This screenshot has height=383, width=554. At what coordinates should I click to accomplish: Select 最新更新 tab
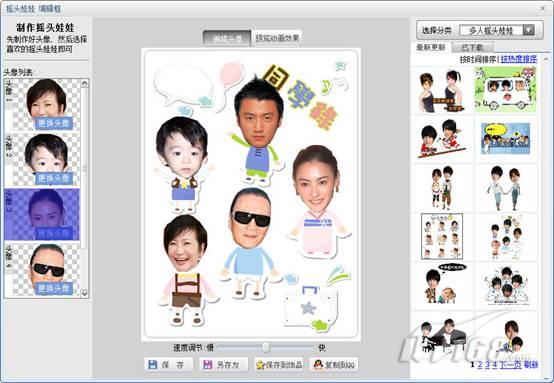[x=430, y=47]
